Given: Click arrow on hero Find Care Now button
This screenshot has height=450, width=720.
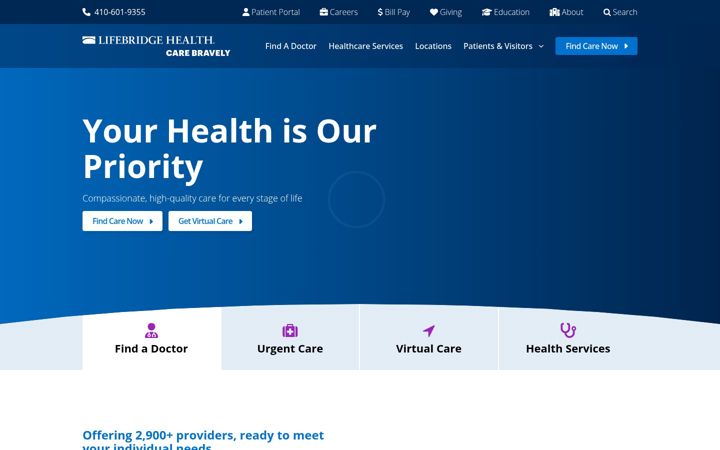Looking at the screenshot, I should tap(151, 221).
